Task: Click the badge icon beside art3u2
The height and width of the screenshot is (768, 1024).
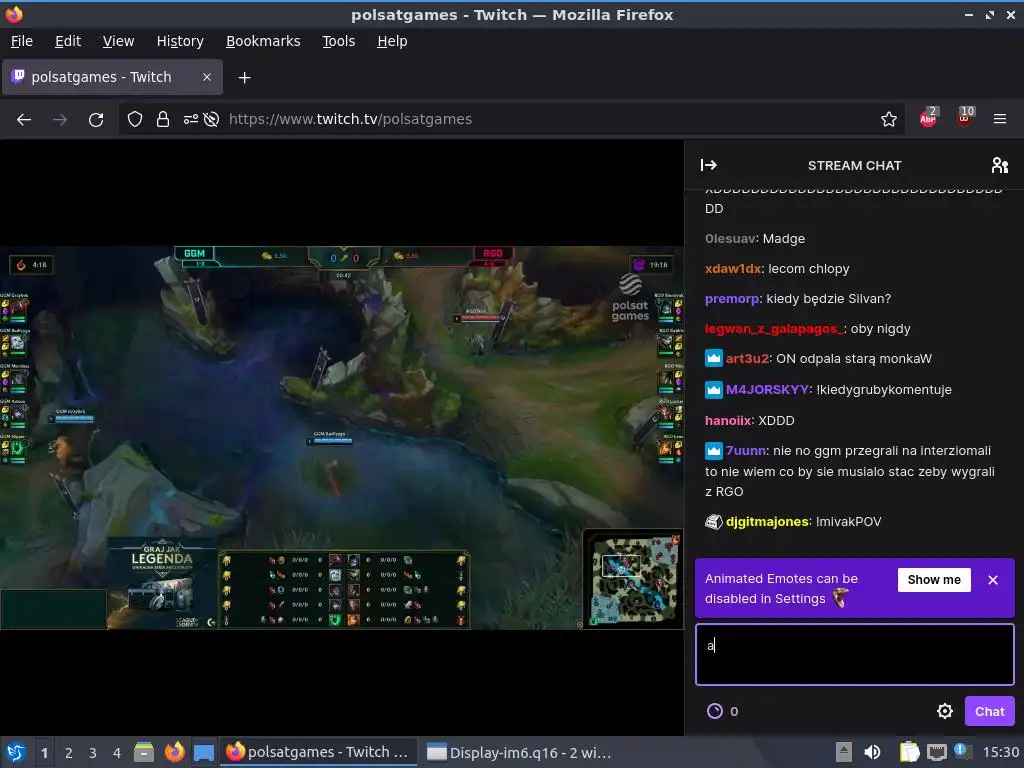Action: (713, 358)
